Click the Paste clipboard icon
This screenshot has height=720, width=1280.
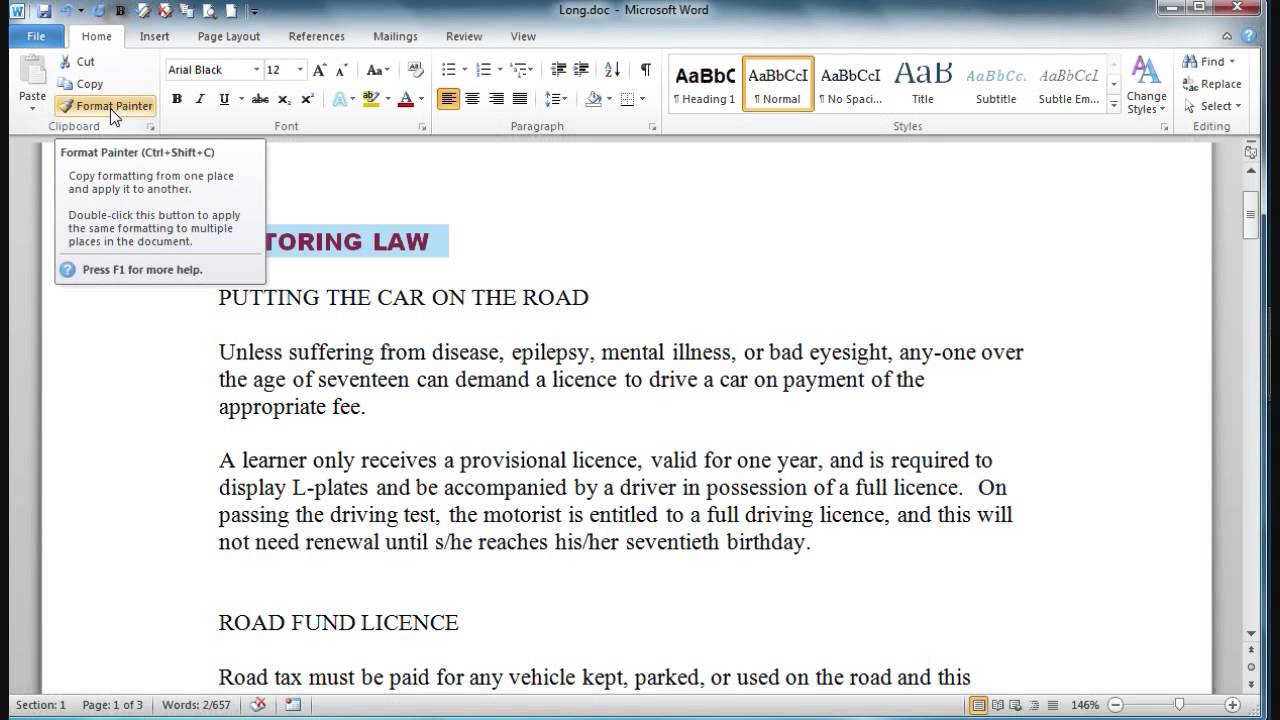(33, 71)
